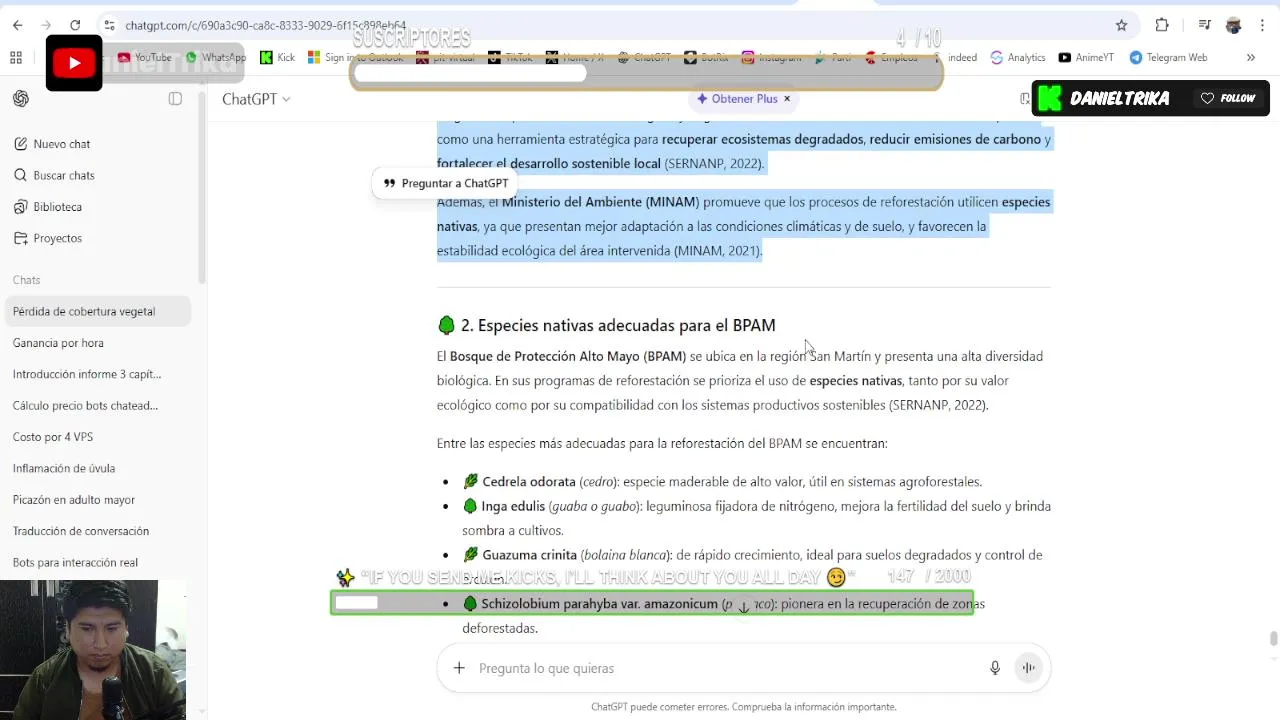Open the ChatGPT model selector dropdown

point(256,99)
